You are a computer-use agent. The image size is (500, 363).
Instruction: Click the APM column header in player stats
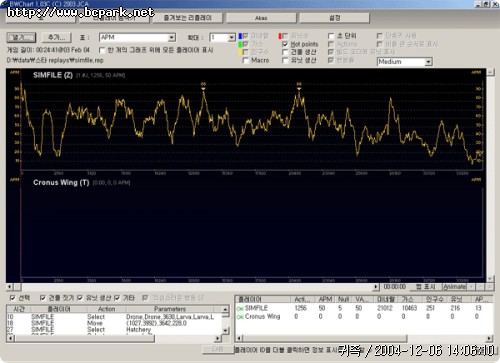tap(325, 299)
